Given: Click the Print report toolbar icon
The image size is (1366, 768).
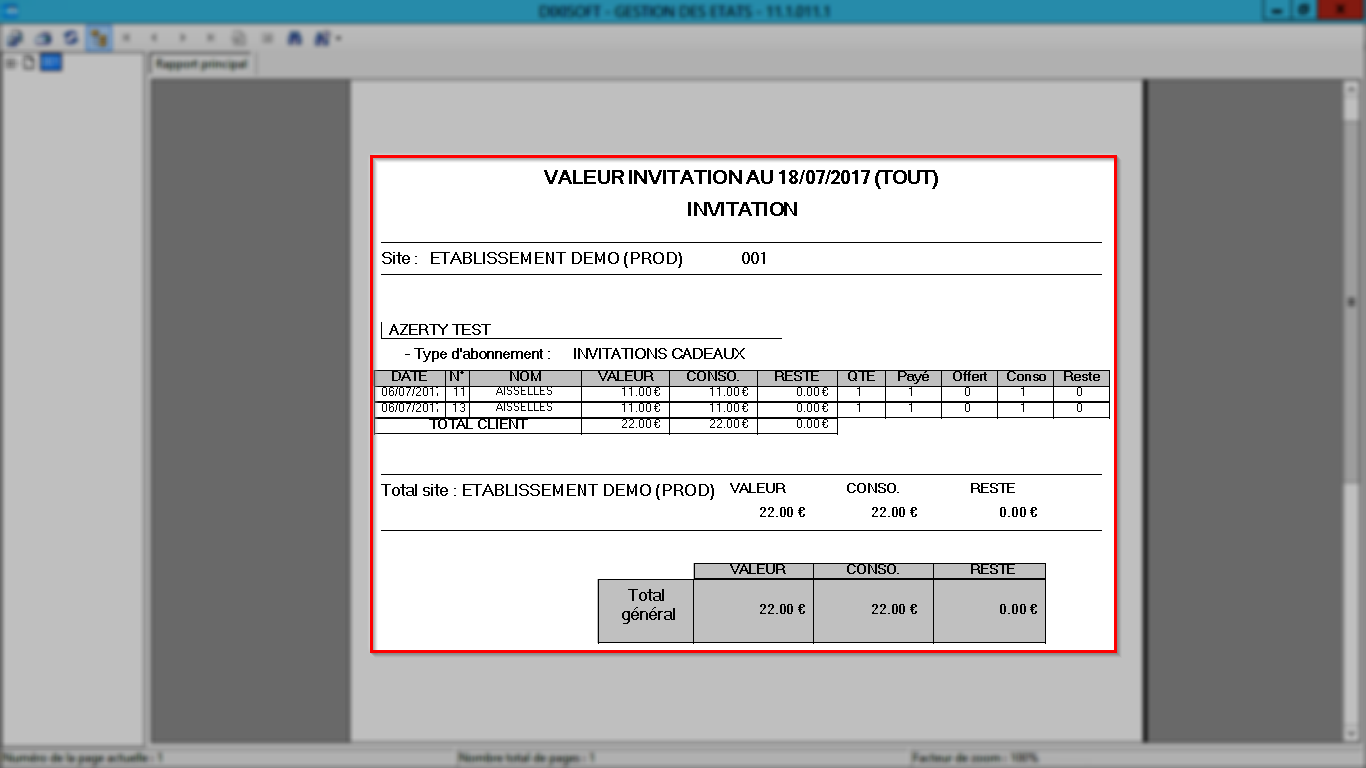Looking at the screenshot, I should tap(43, 38).
